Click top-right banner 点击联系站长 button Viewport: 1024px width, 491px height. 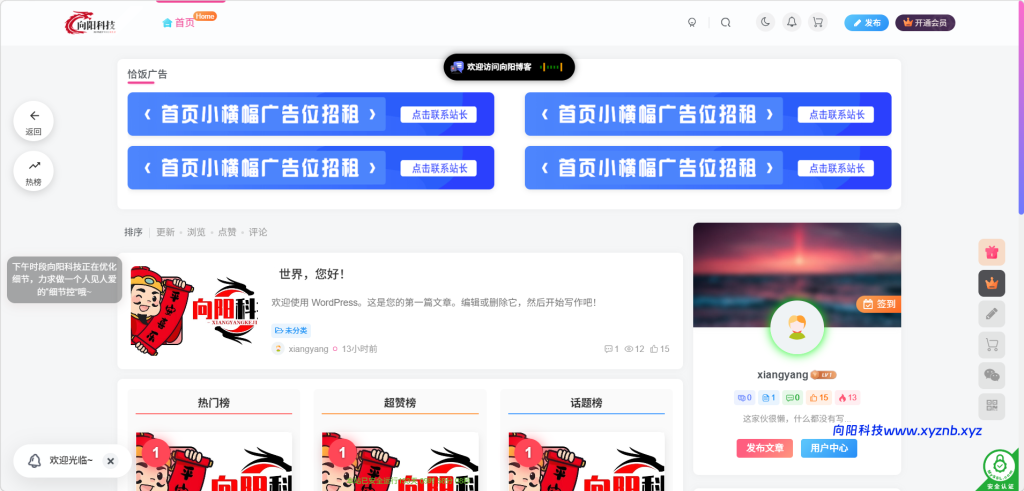tap(836, 115)
